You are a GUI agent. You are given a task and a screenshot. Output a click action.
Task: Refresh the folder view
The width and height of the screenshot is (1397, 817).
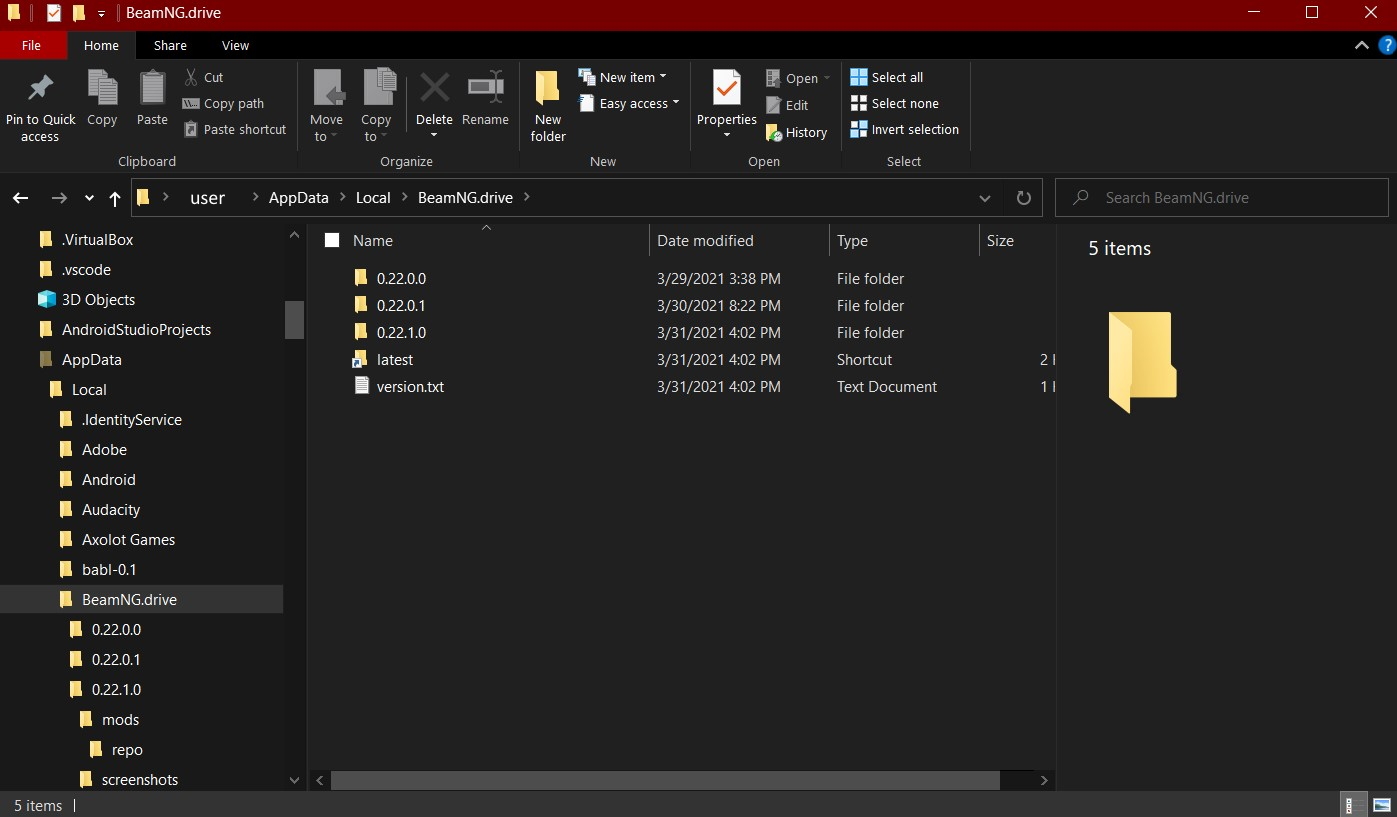point(1023,198)
